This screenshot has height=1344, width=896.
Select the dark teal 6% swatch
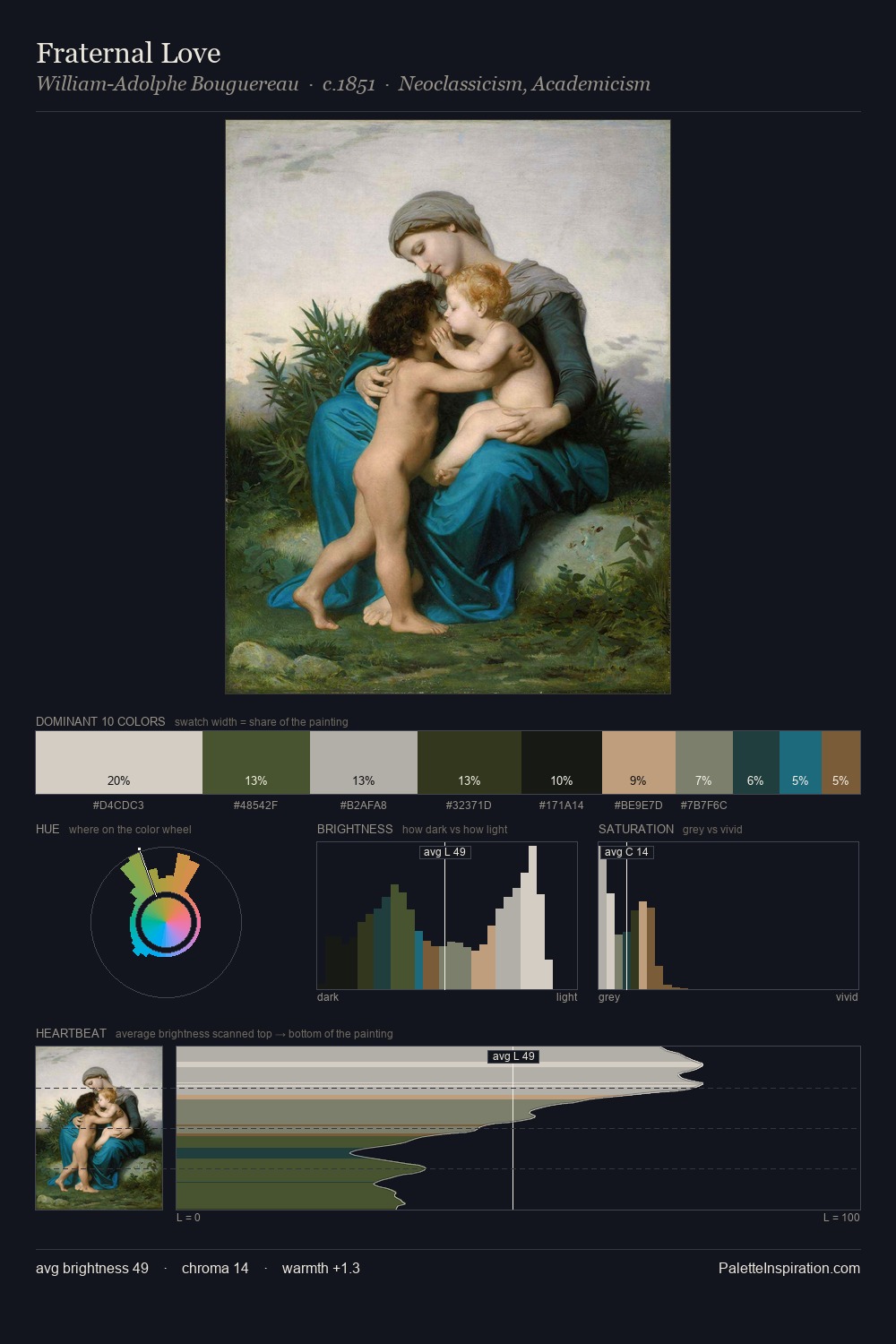point(756,762)
